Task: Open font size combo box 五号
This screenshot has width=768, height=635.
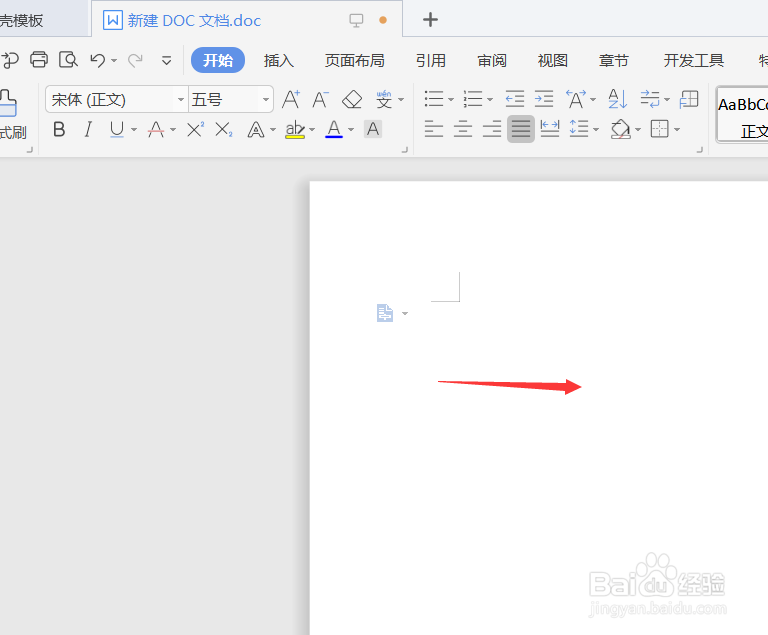Action: point(231,99)
